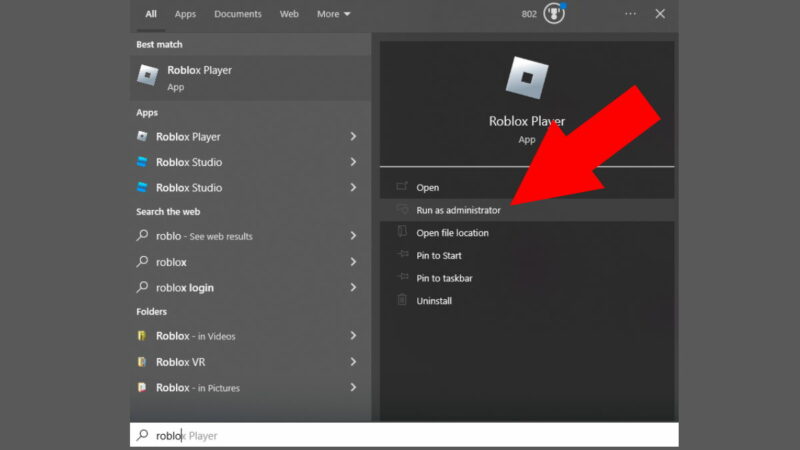Select the Web search tab

point(289,14)
